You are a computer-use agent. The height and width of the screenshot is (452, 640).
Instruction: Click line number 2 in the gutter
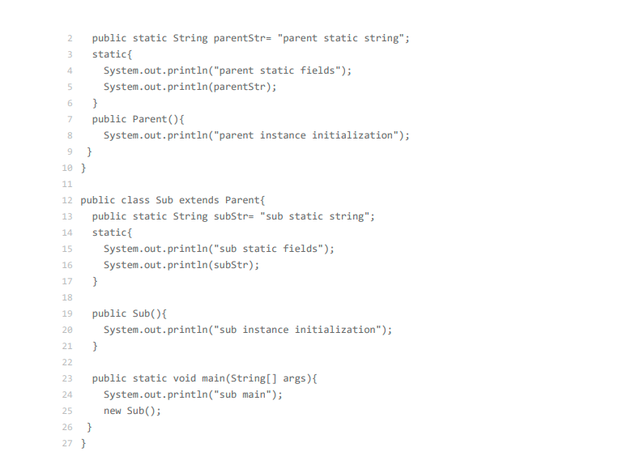tap(70, 38)
